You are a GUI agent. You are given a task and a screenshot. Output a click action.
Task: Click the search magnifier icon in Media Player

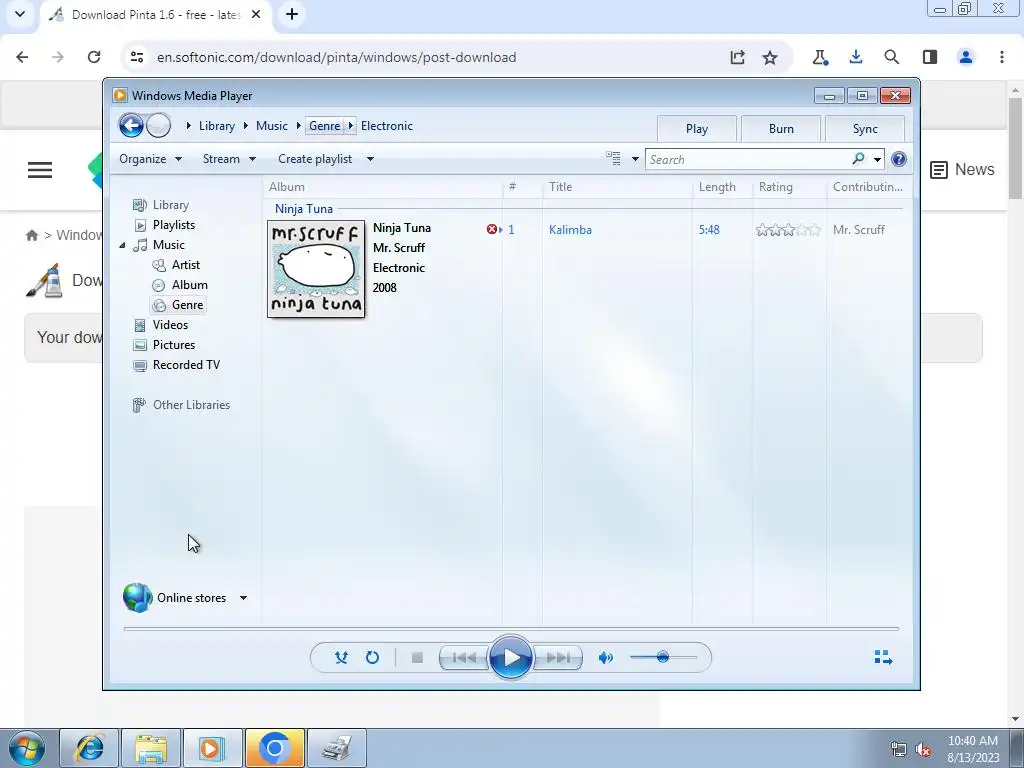click(x=858, y=159)
